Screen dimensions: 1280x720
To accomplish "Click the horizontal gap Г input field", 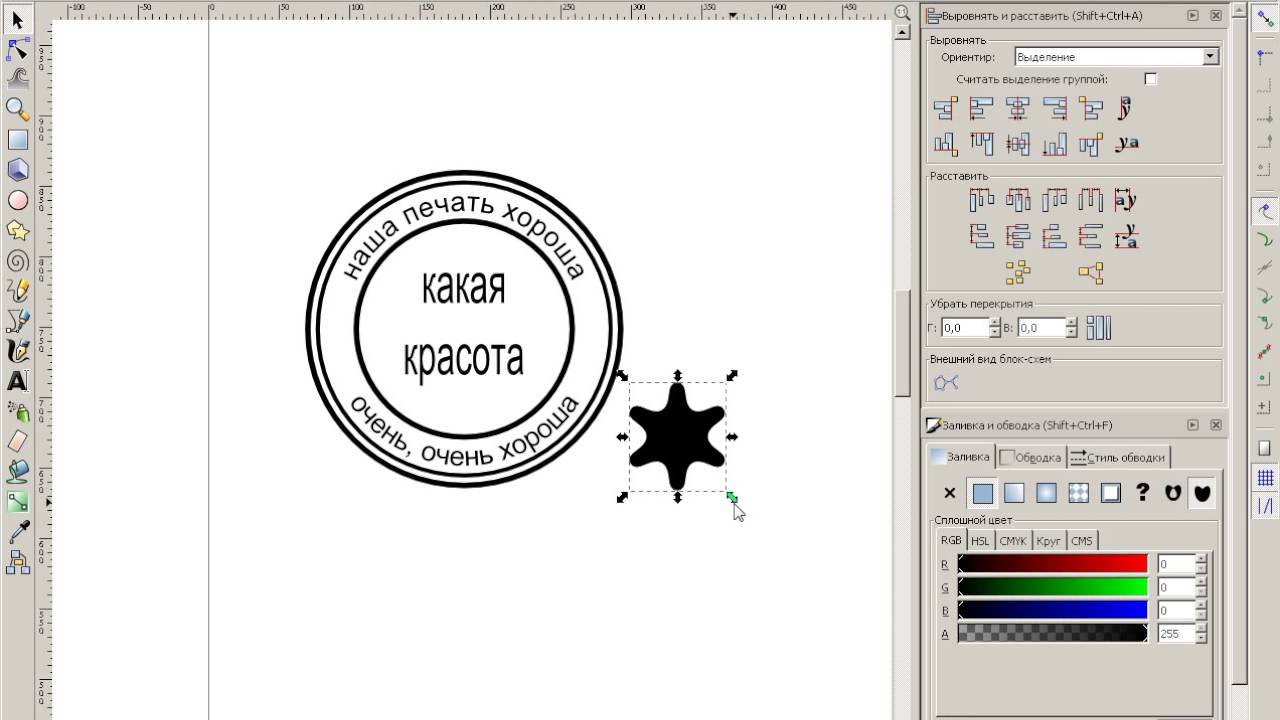I will point(964,328).
